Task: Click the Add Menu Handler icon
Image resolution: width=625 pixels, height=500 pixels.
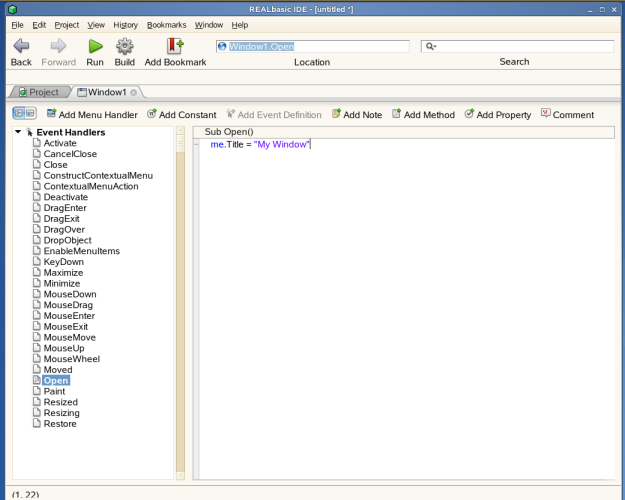Action: 51,114
